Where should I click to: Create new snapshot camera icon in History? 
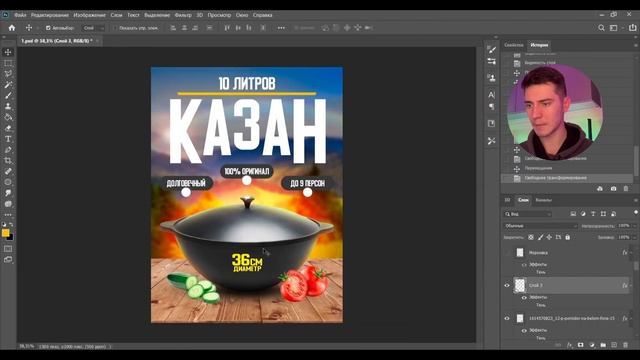click(x=613, y=189)
